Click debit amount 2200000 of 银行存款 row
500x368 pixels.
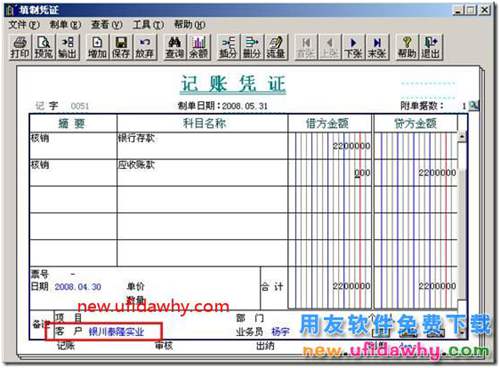[x=351, y=146]
